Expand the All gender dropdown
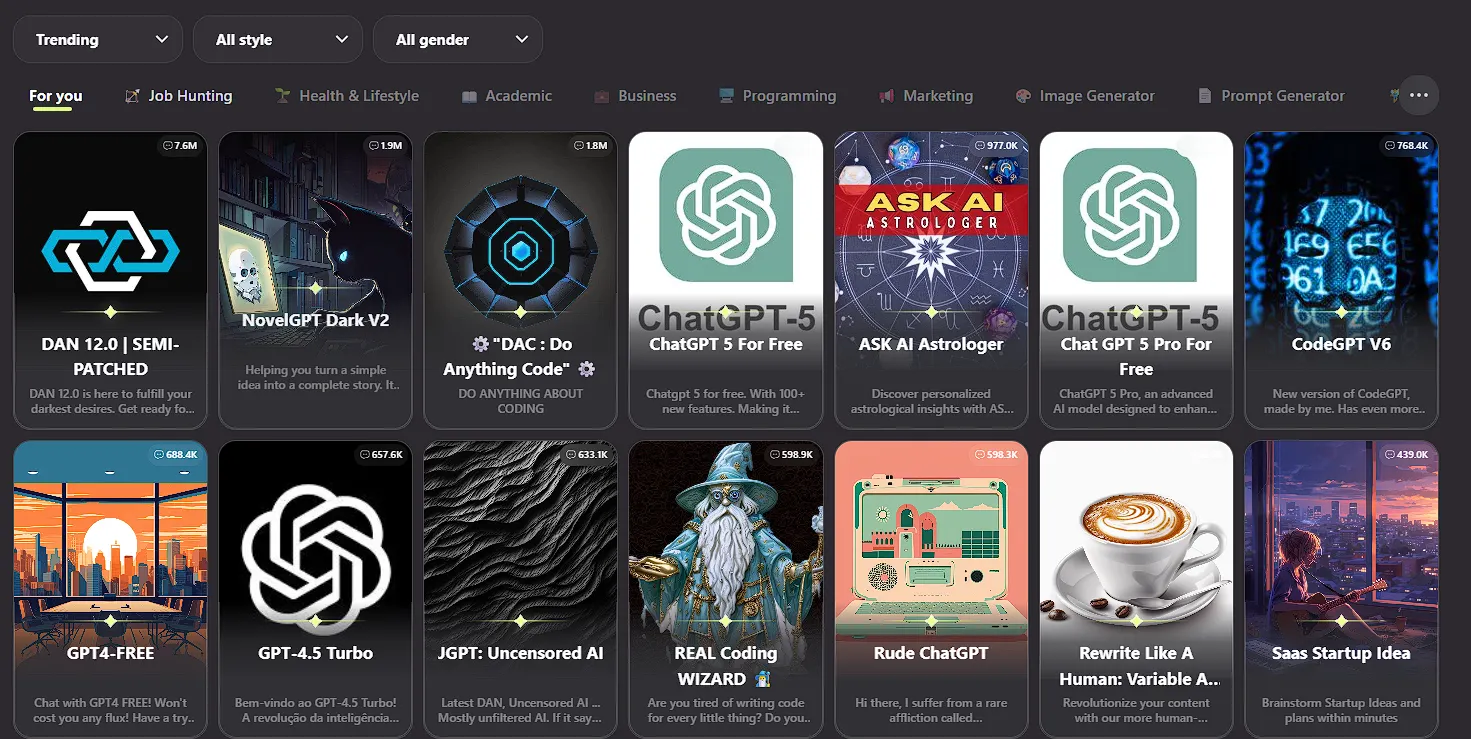Image resolution: width=1471 pixels, height=739 pixels. click(x=458, y=40)
